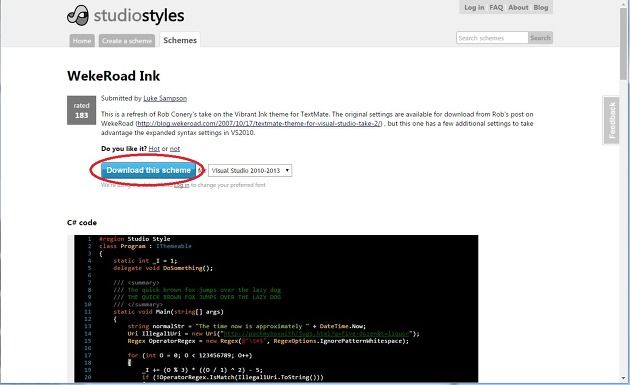
Task: Open the Create a scheme tab
Action: [x=127, y=41]
